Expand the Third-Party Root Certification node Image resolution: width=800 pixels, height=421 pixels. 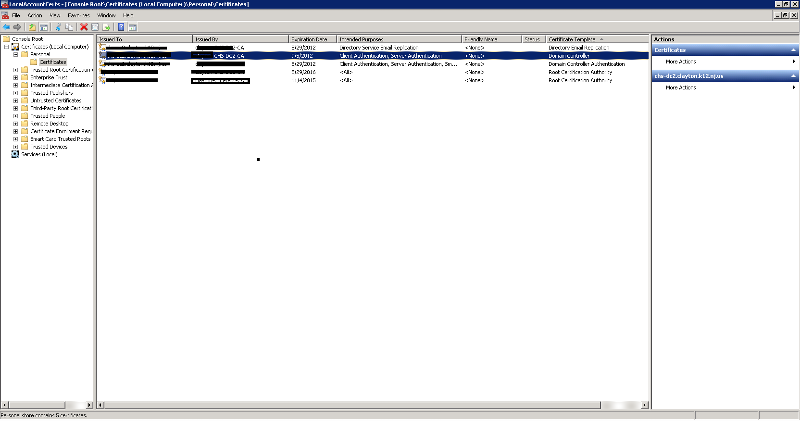[15, 108]
